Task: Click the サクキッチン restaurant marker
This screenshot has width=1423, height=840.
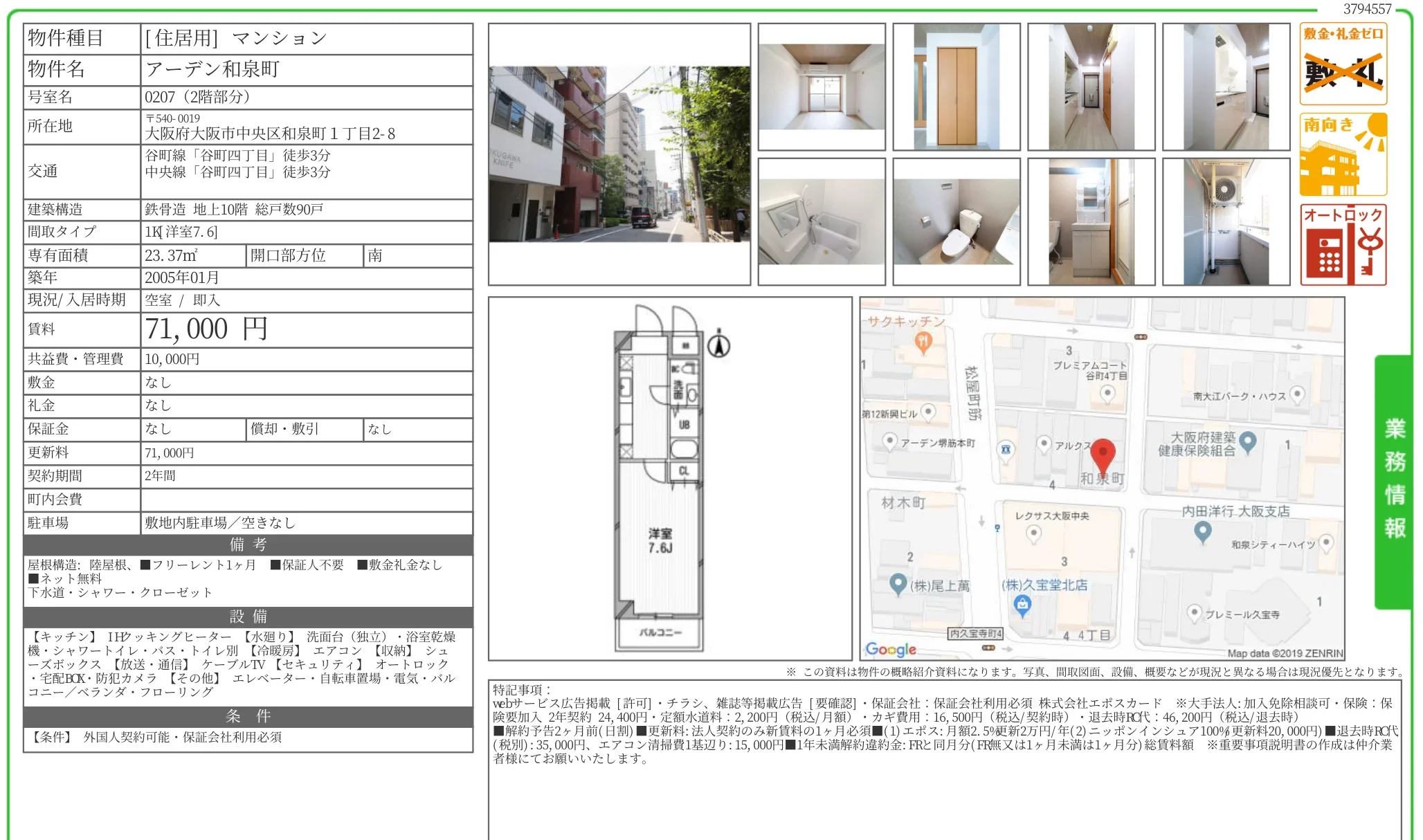Action: pos(923,342)
